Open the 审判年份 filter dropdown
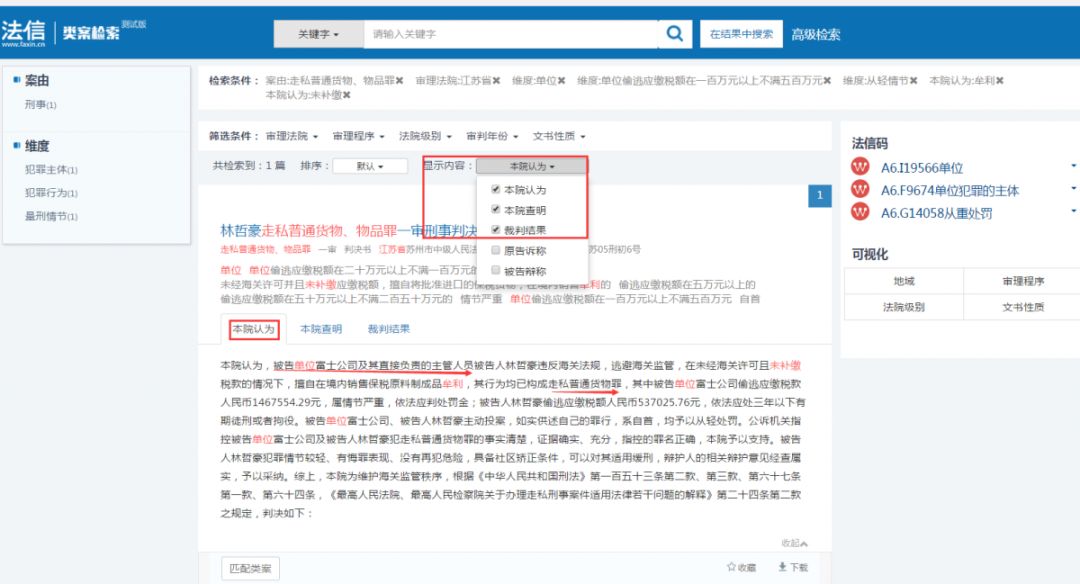This screenshot has width=1080, height=584. [x=492, y=136]
